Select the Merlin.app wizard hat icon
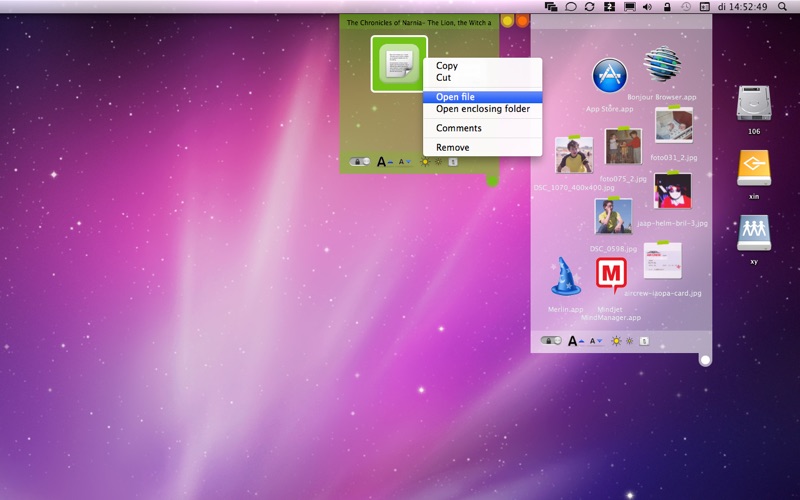Image resolution: width=800 pixels, height=500 pixels. pyautogui.click(x=566, y=277)
